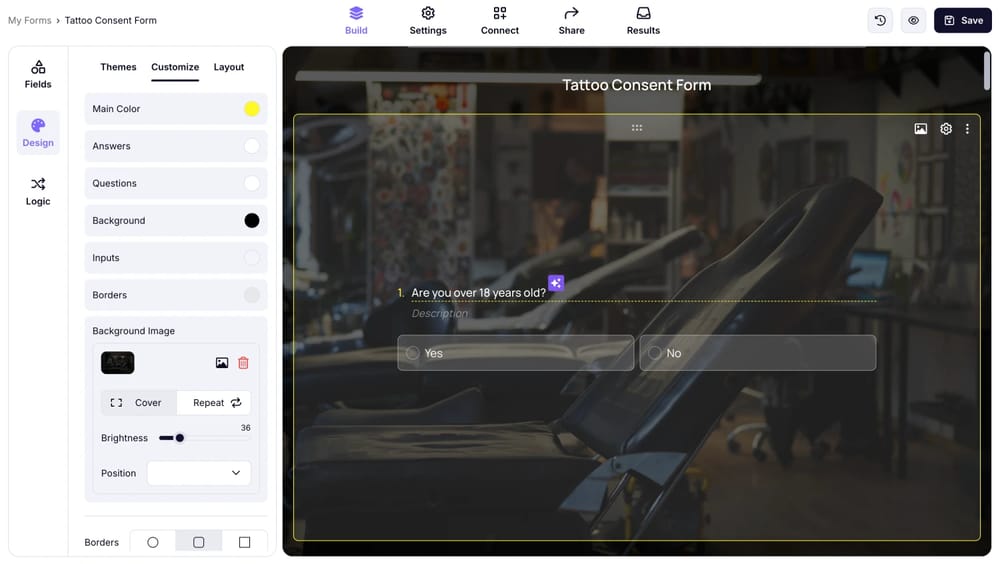
Task: Choose the square corner borders style
Action: tap(244, 542)
